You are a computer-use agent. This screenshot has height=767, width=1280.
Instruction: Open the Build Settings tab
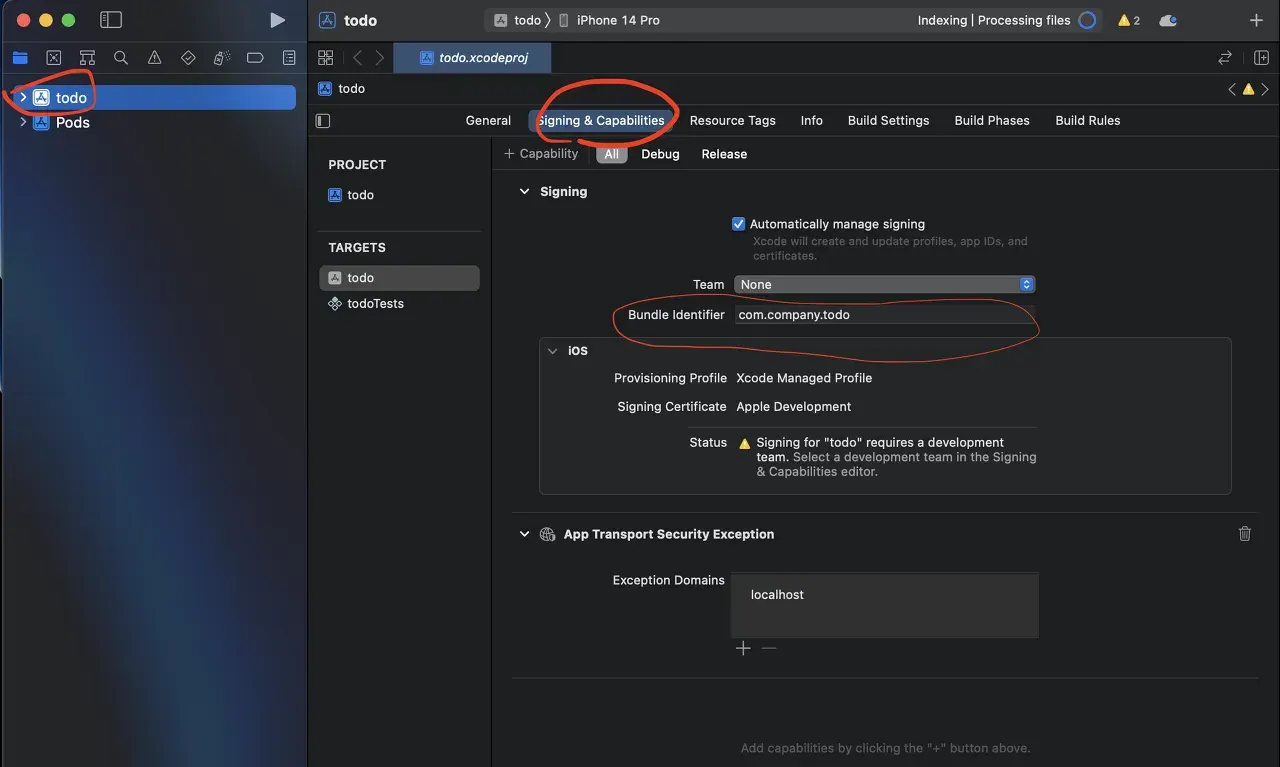point(888,121)
